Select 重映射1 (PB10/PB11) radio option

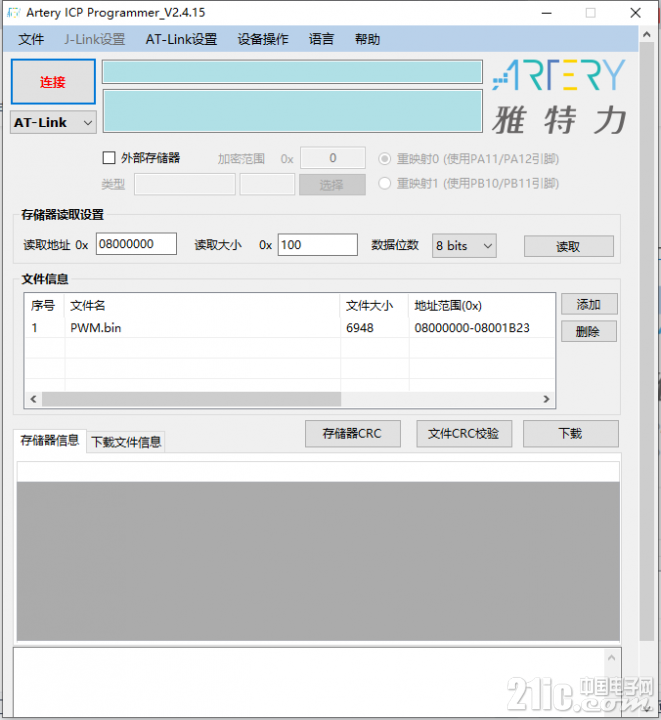coord(385,184)
